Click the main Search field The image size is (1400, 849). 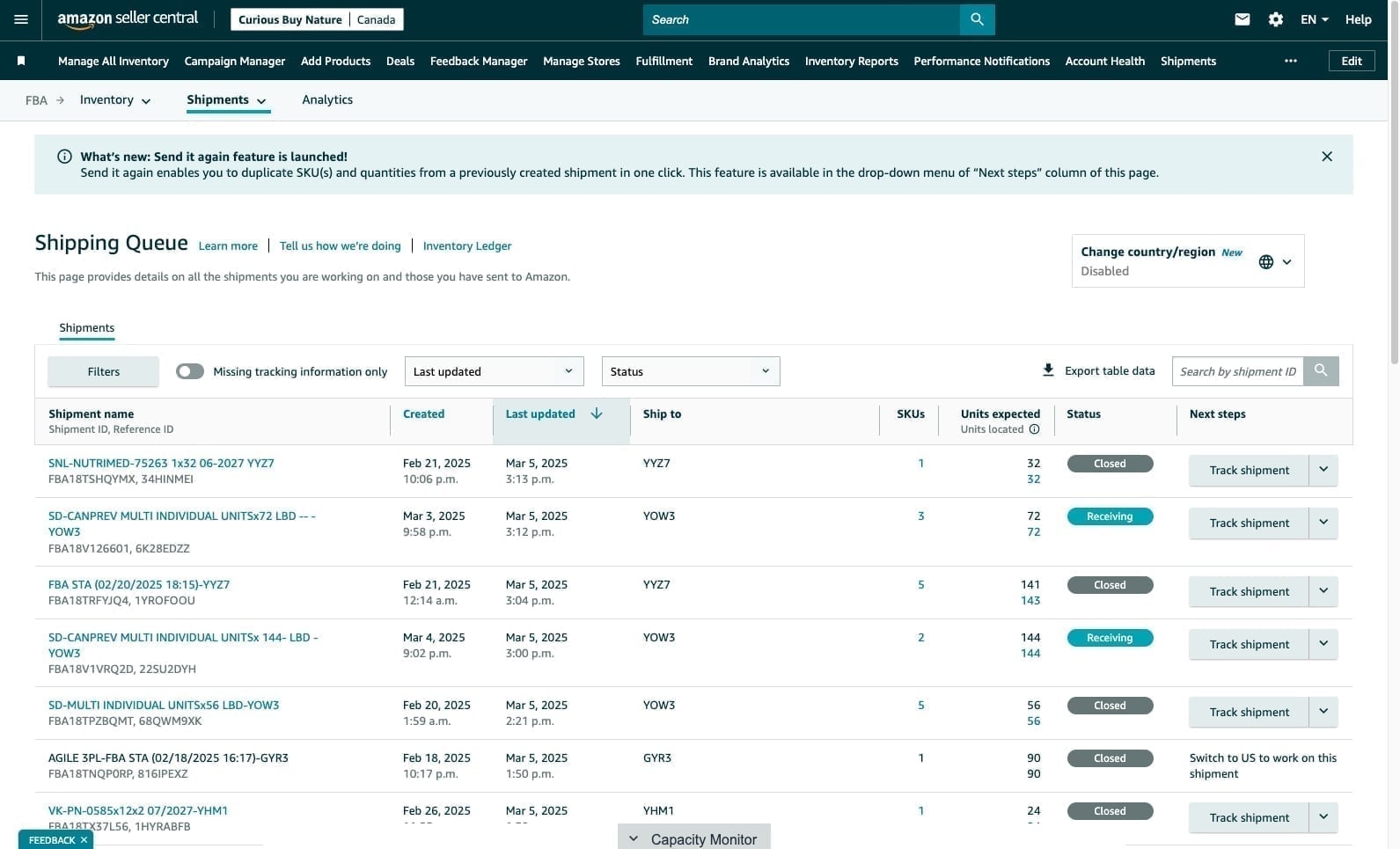802,19
